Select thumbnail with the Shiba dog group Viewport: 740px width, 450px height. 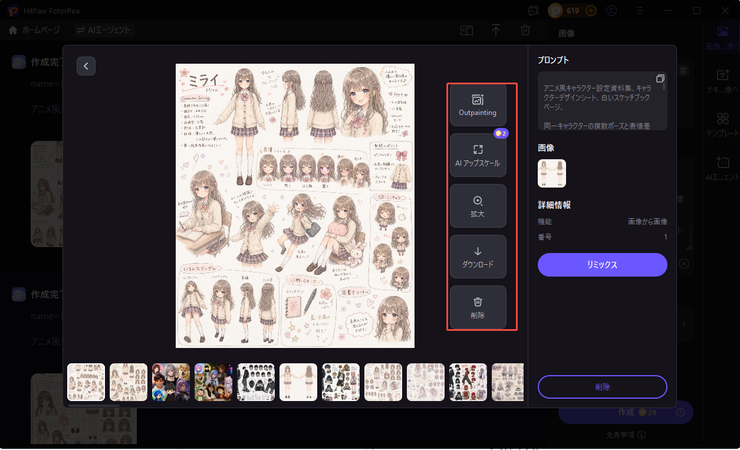(x=171, y=382)
